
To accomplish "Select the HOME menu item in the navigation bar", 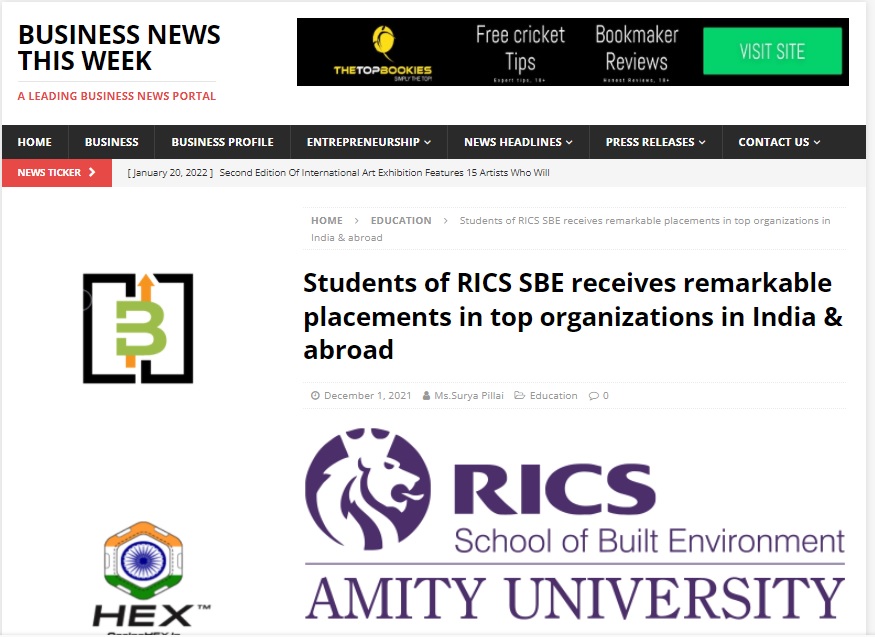I will point(34,142).
